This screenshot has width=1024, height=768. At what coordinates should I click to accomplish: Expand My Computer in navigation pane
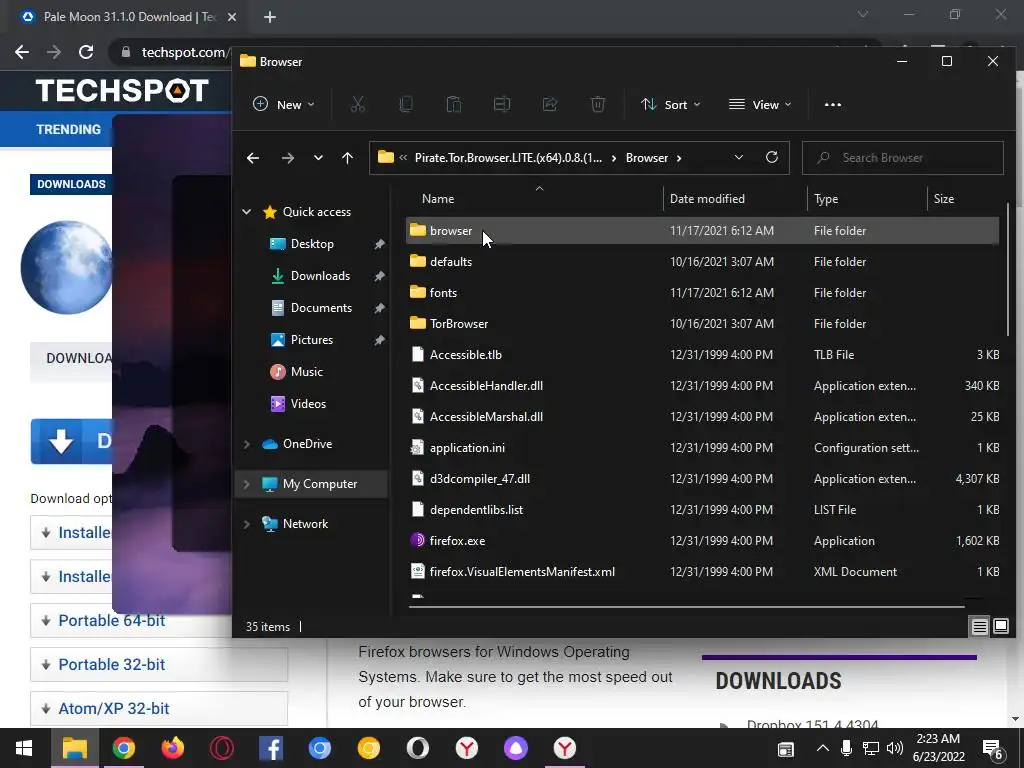point(247,484)
